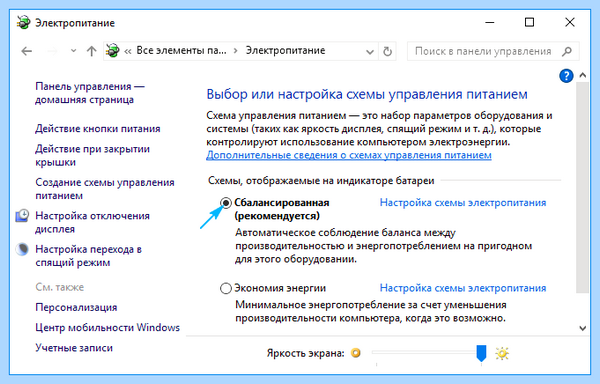Expand the hidden breadcrumb double chevron
Image resolution: width=600 pixels, height=384 pixels.
click(128, 51)
